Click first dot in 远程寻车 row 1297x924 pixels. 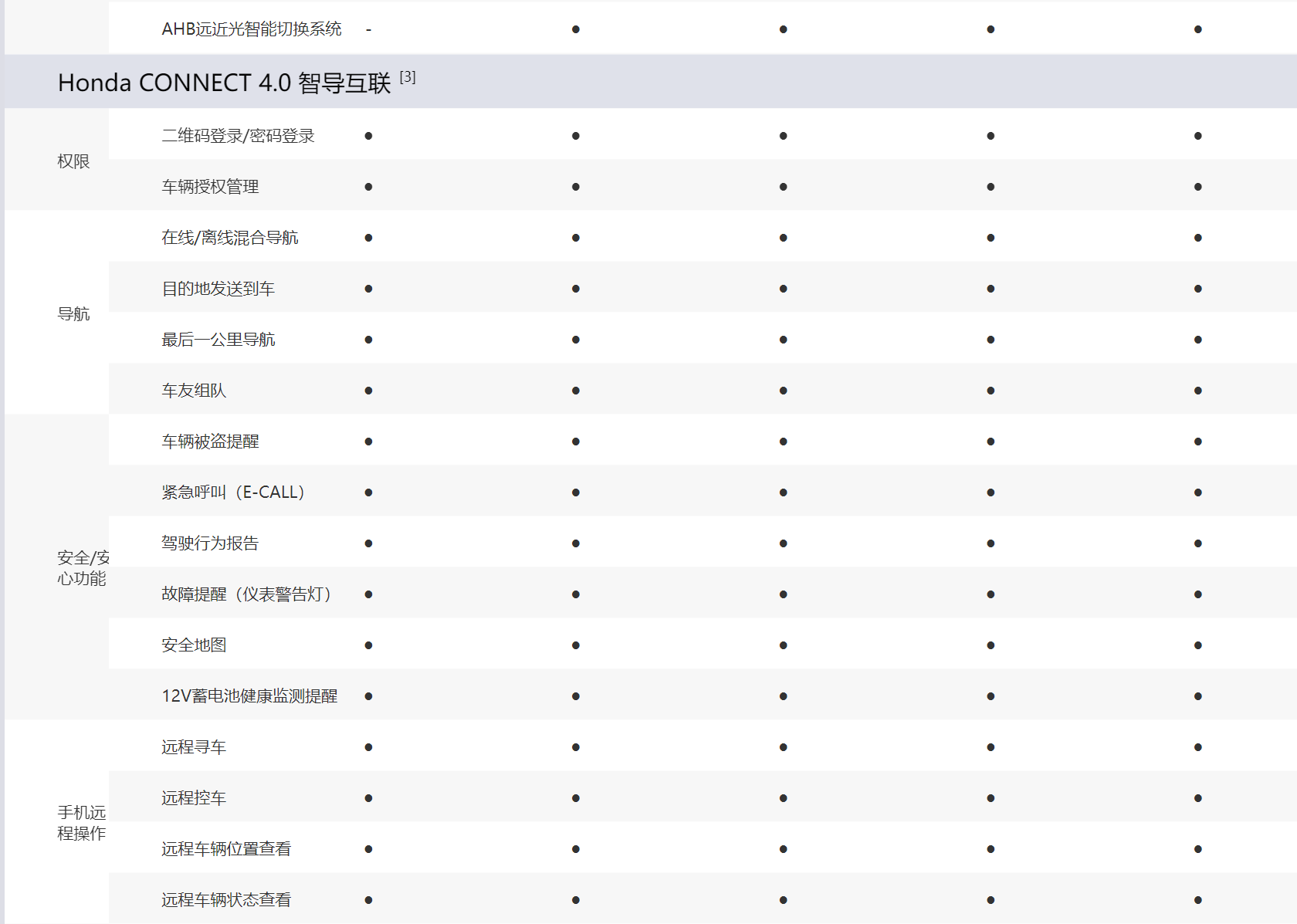[x=369, y=747]
